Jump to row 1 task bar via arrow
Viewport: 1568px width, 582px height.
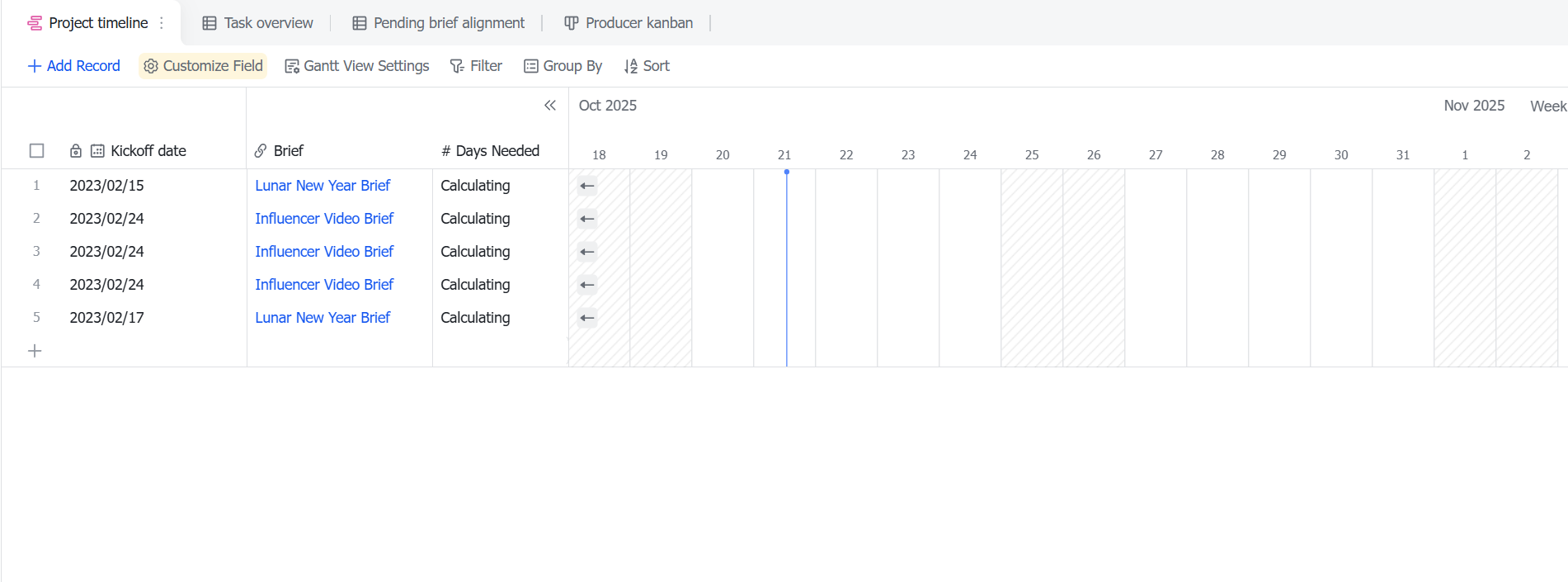587,186
